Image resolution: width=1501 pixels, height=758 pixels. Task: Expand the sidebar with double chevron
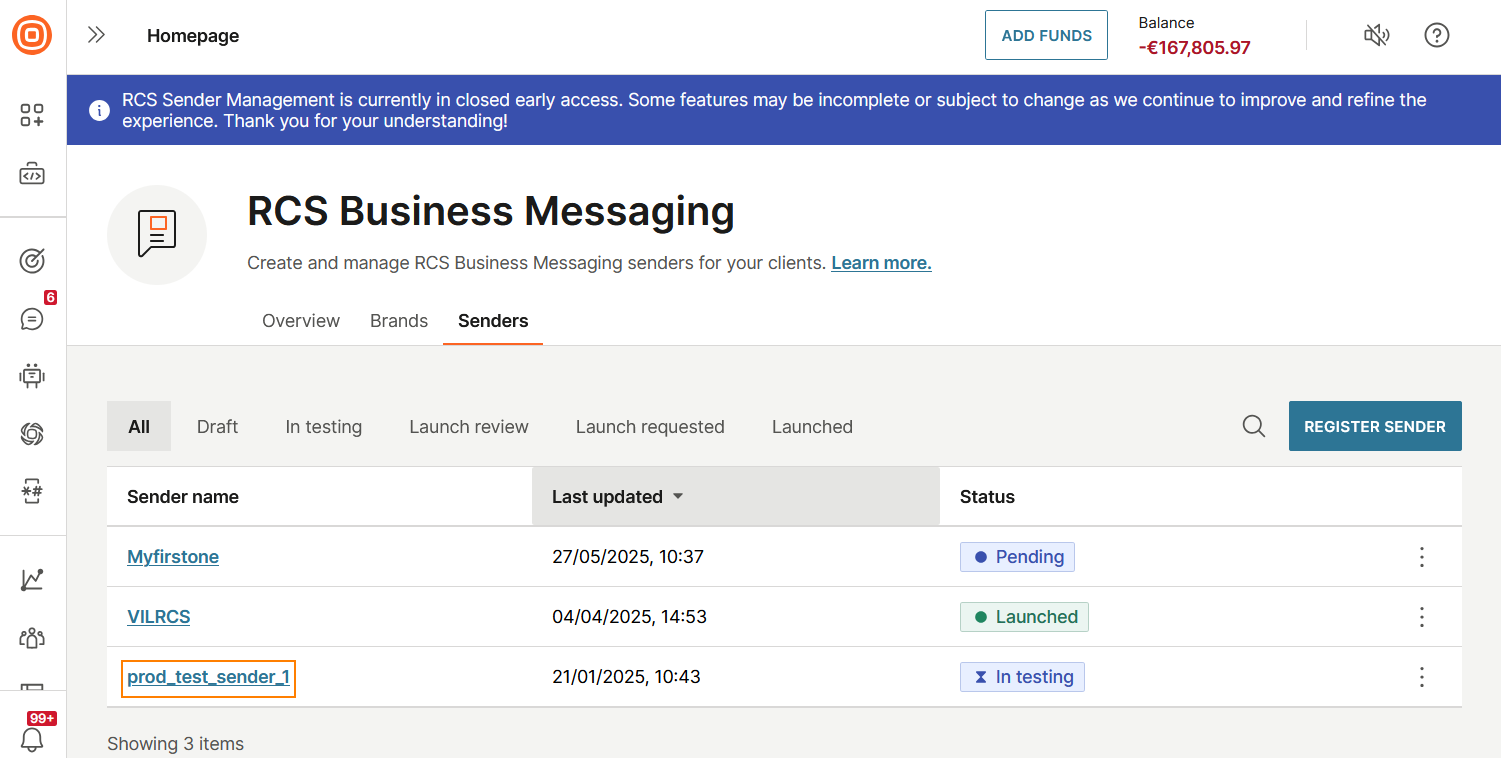coord(96,35)
